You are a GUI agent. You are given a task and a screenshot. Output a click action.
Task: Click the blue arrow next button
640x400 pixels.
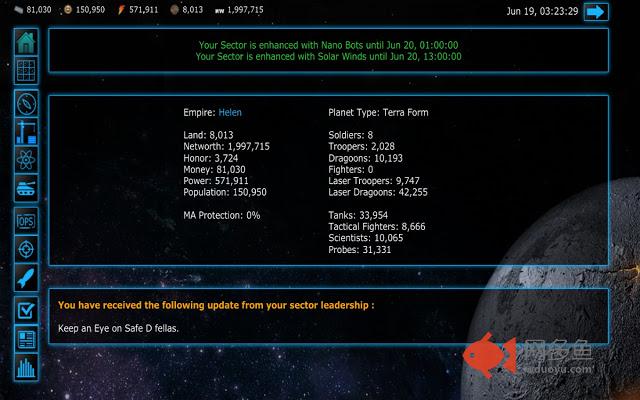click(596, 11)
